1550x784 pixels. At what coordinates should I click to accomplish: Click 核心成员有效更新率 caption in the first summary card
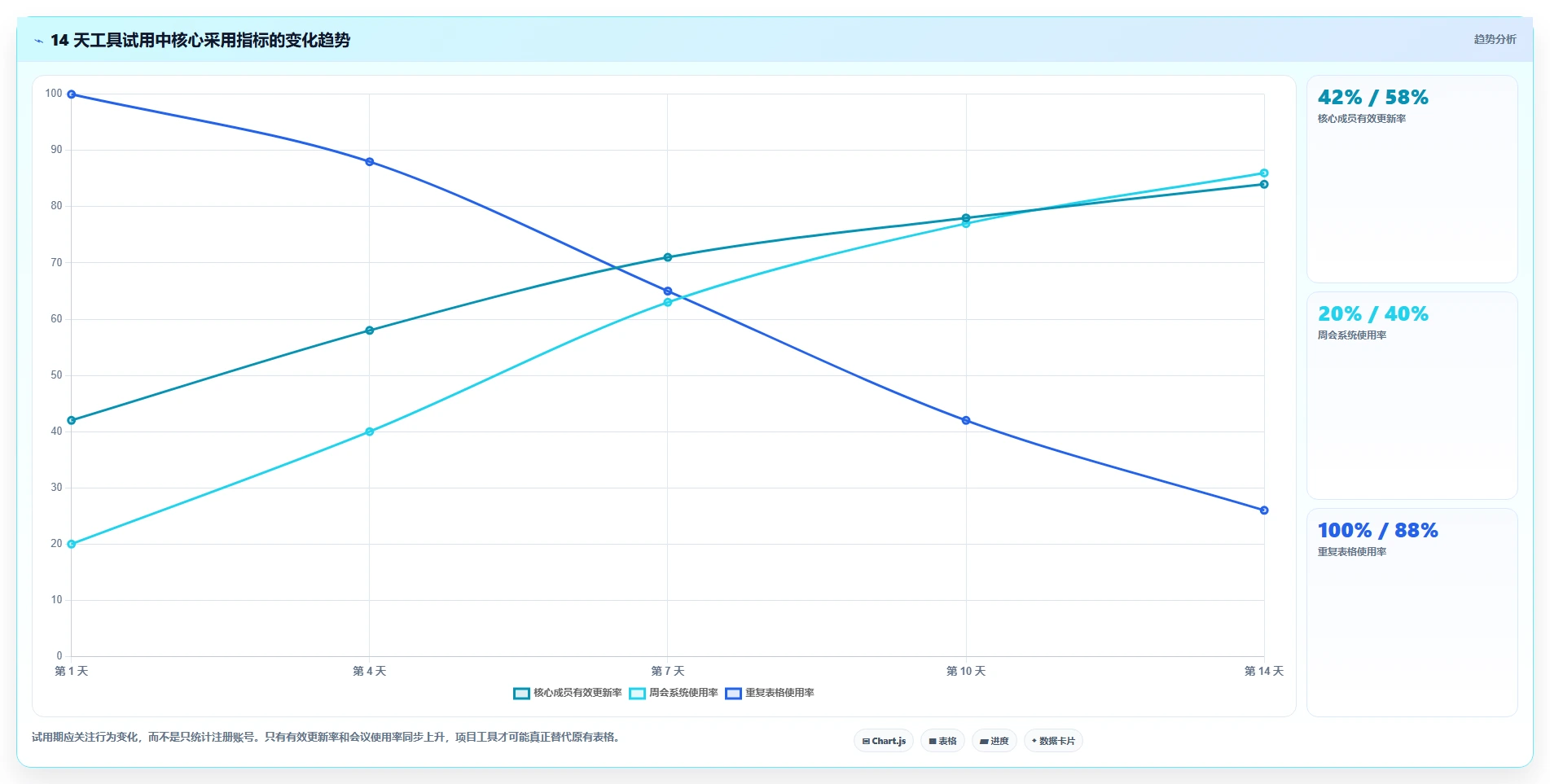1362,119
